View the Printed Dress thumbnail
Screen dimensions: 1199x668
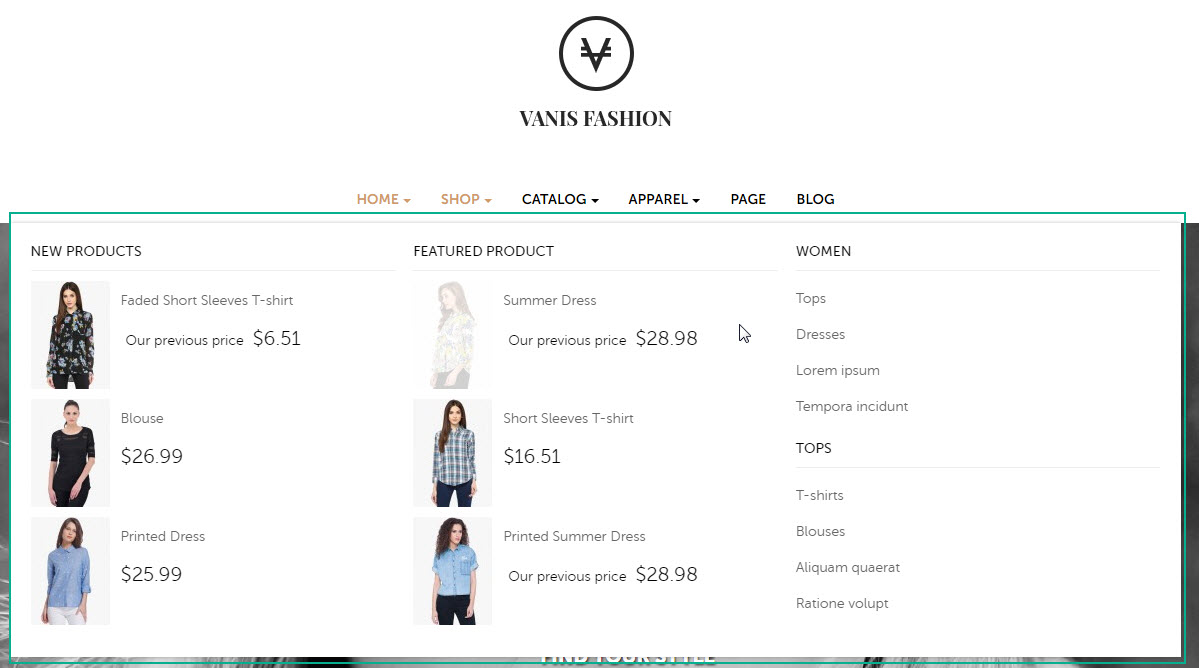click(x=70, y=571)
